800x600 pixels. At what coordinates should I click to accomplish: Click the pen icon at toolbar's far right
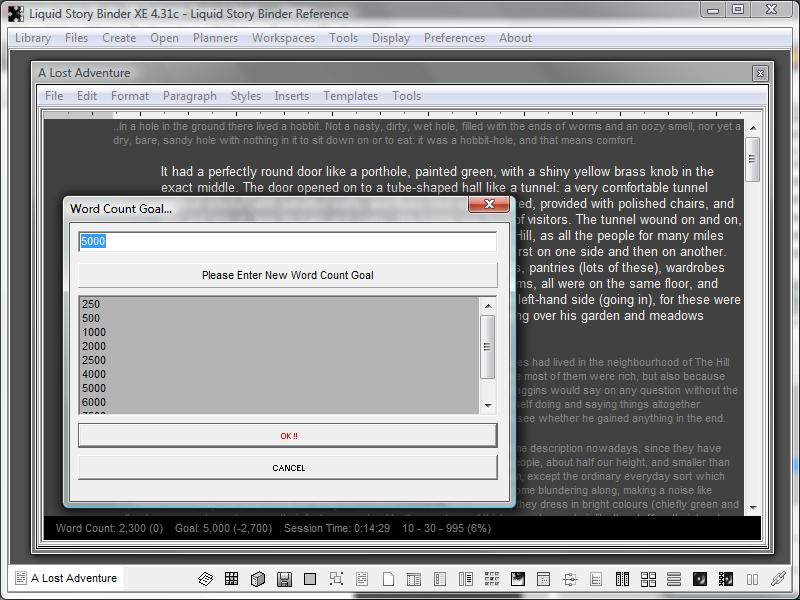[778, 579]
